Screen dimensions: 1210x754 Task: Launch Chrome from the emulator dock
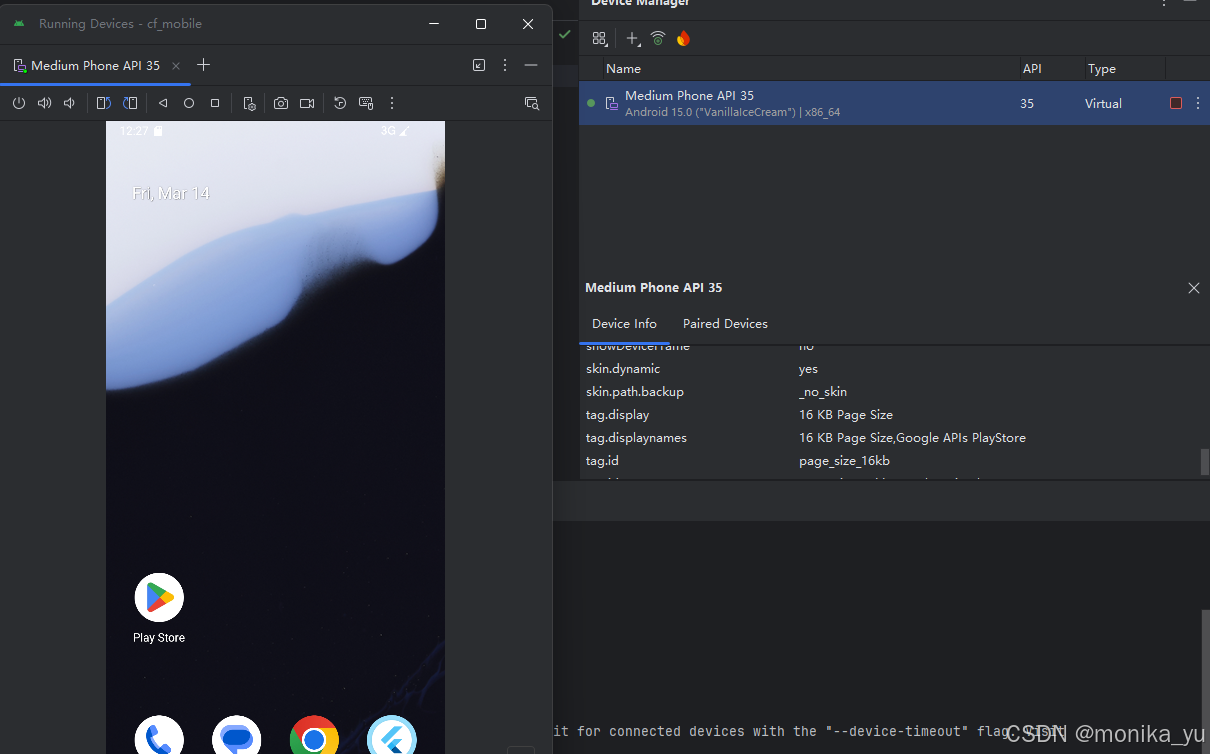[314, 737]
